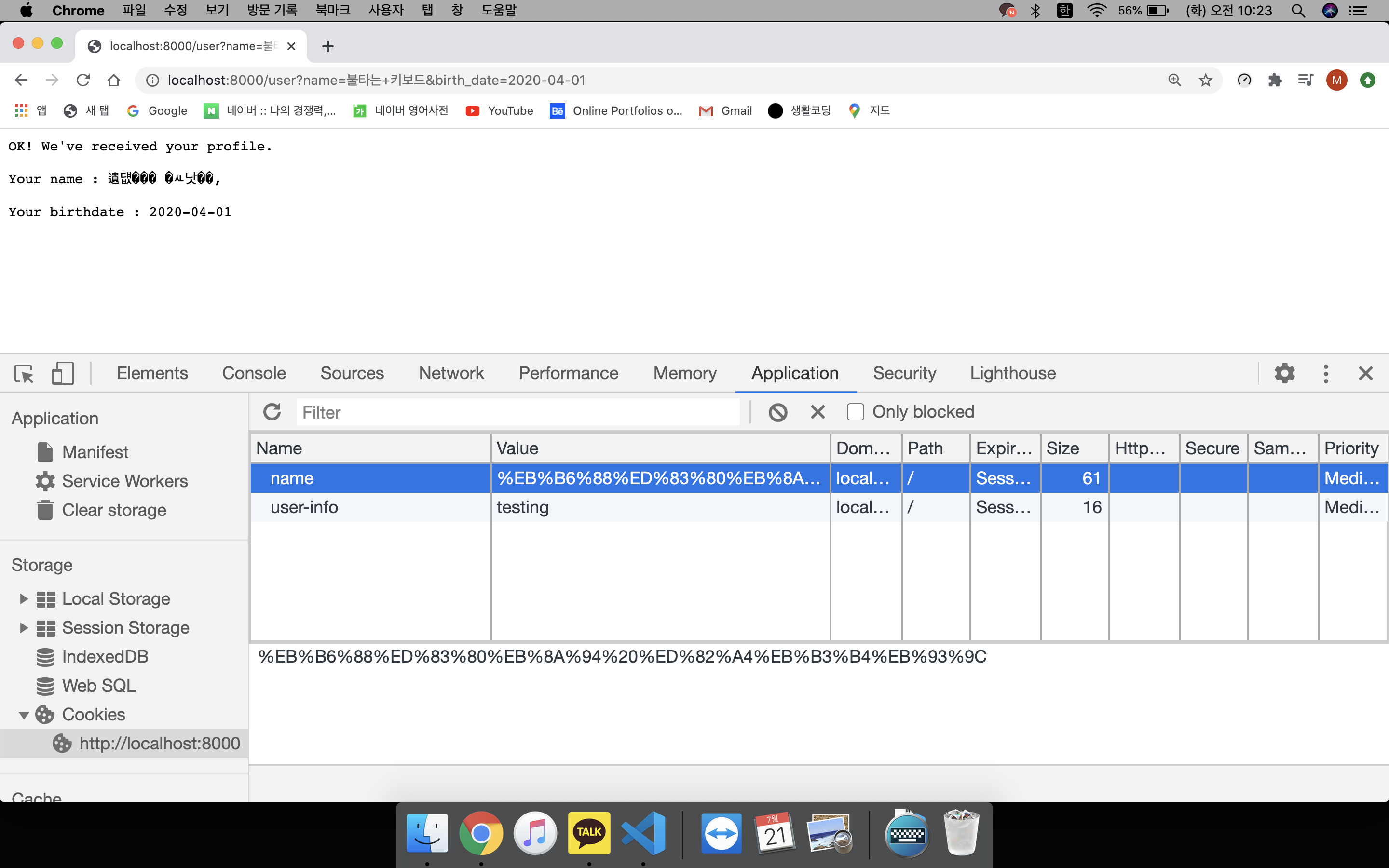Viewport: 1389px width, 868px height.
Task: Switch to the Console tab
Action: [254, 374]
